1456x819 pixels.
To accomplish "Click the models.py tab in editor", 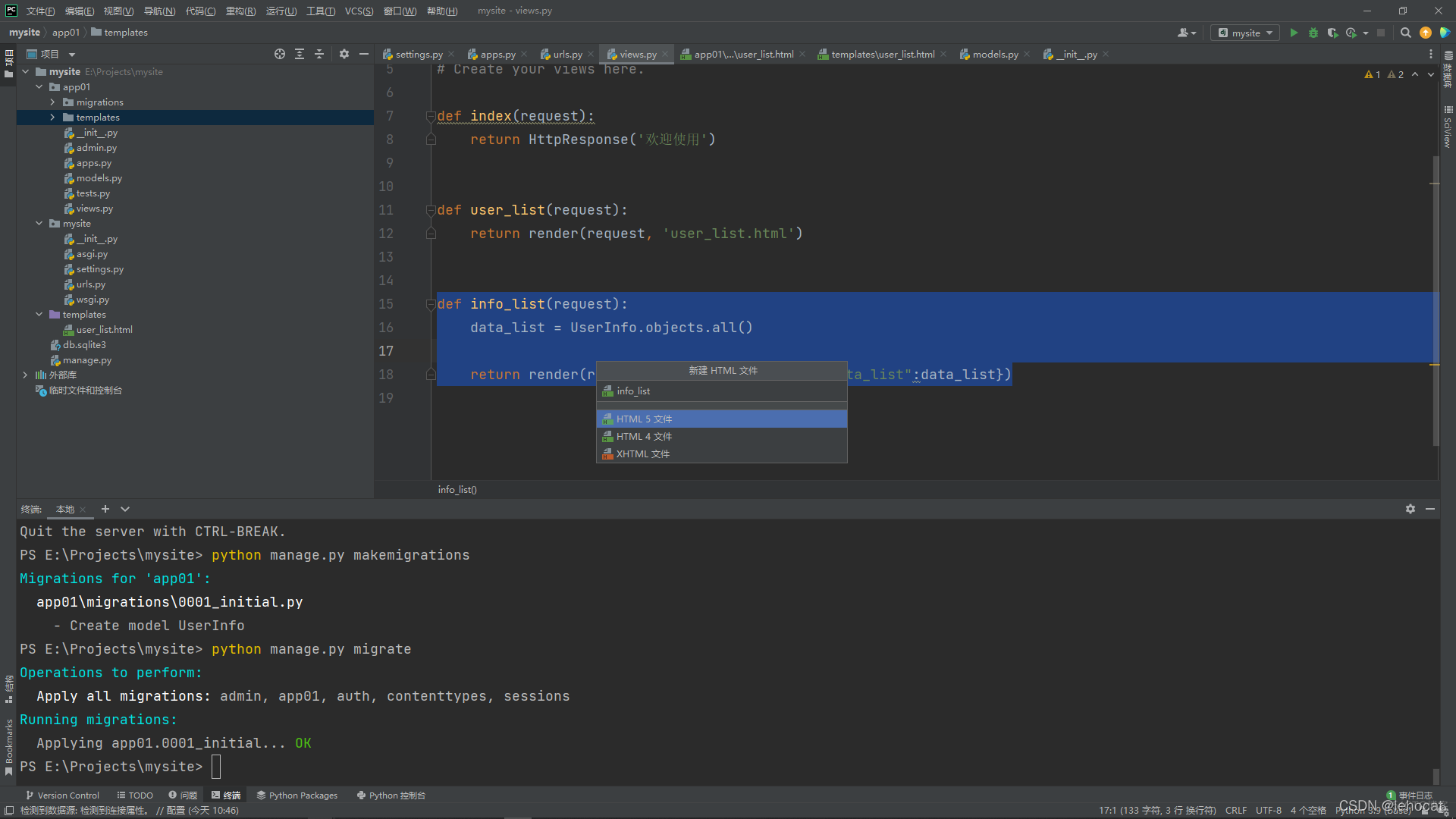I will pyautogui.click(x=992, y=54).
